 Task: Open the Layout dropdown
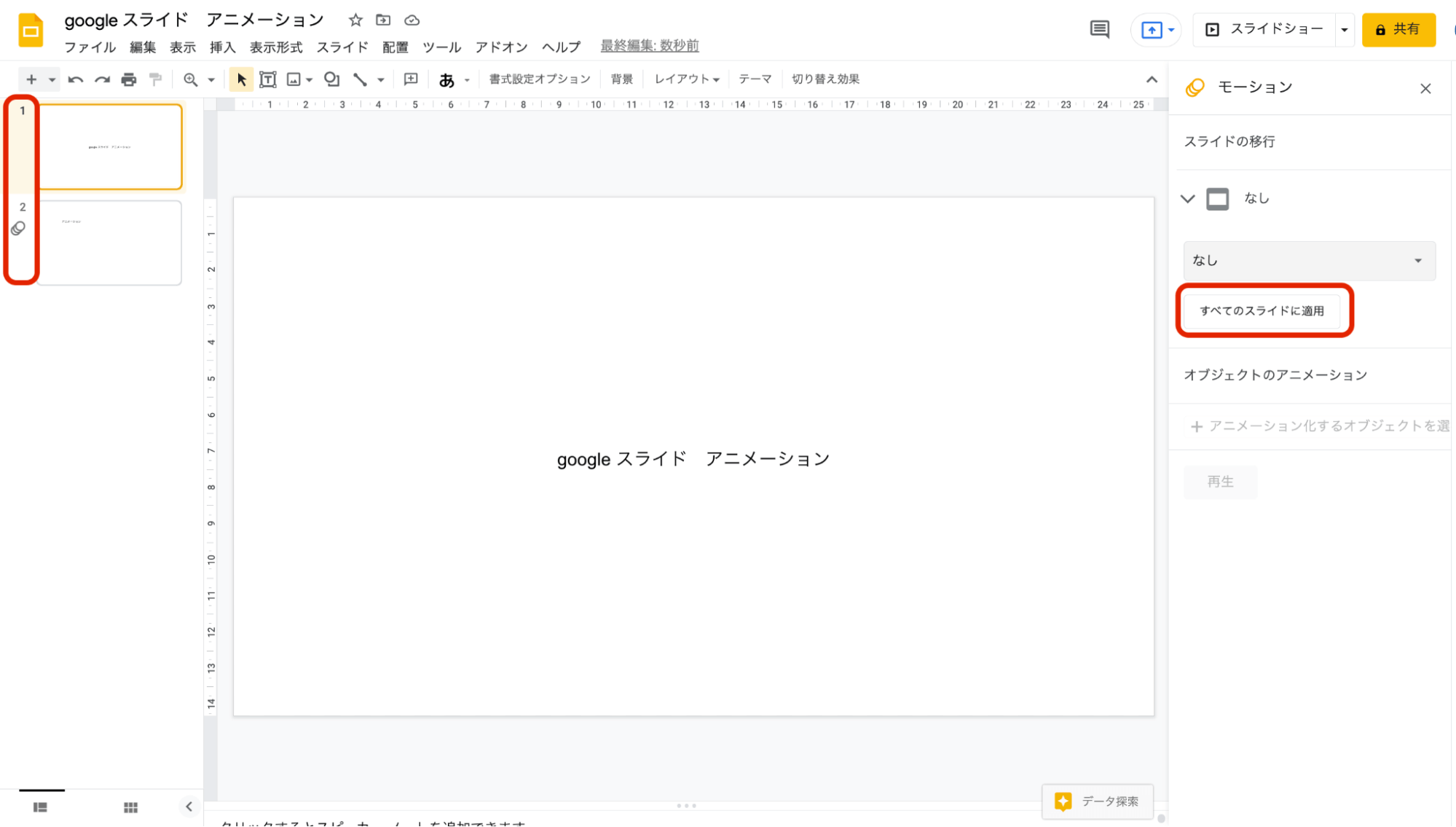pyautogui.click(x=687, y=79)
